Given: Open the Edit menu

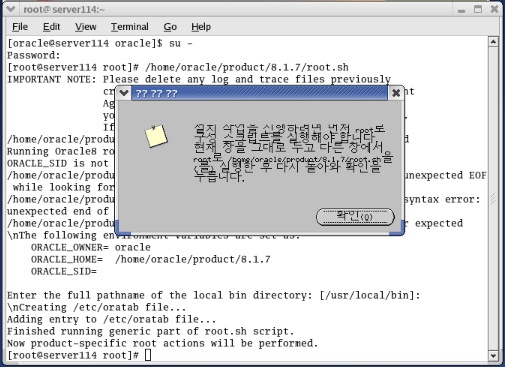Looking at the screenshot, I should pyautogui.click(x=51, y=27).
